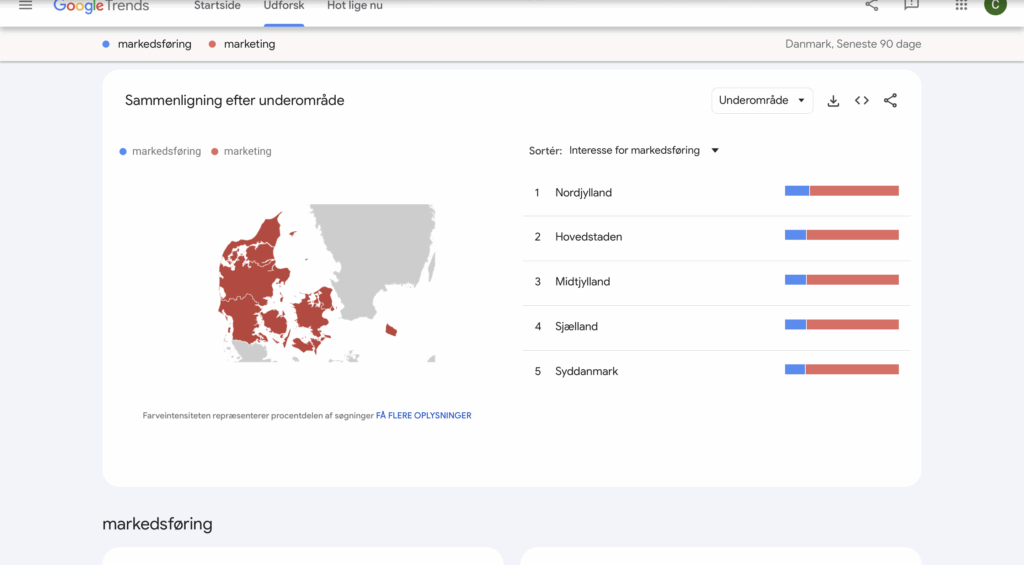
Task: Select the Nordjylland region row
Action: pyautogui.click(x=583, y=193)
